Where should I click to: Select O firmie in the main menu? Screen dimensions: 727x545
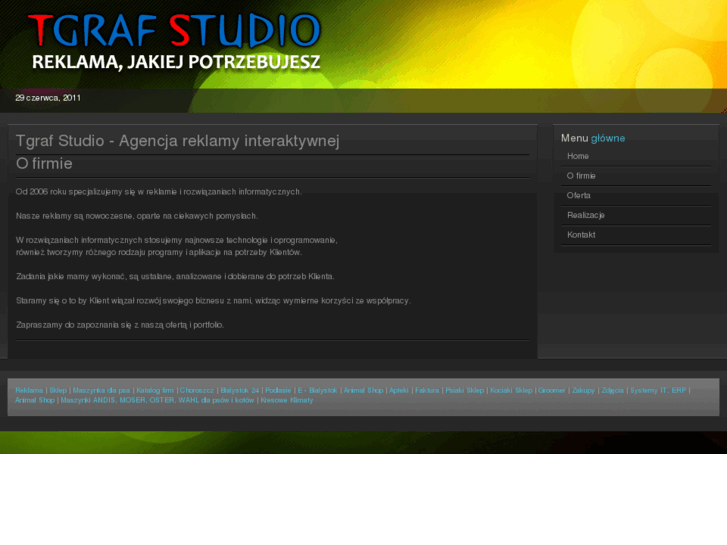pyautogui.click(x=581, y=176)
